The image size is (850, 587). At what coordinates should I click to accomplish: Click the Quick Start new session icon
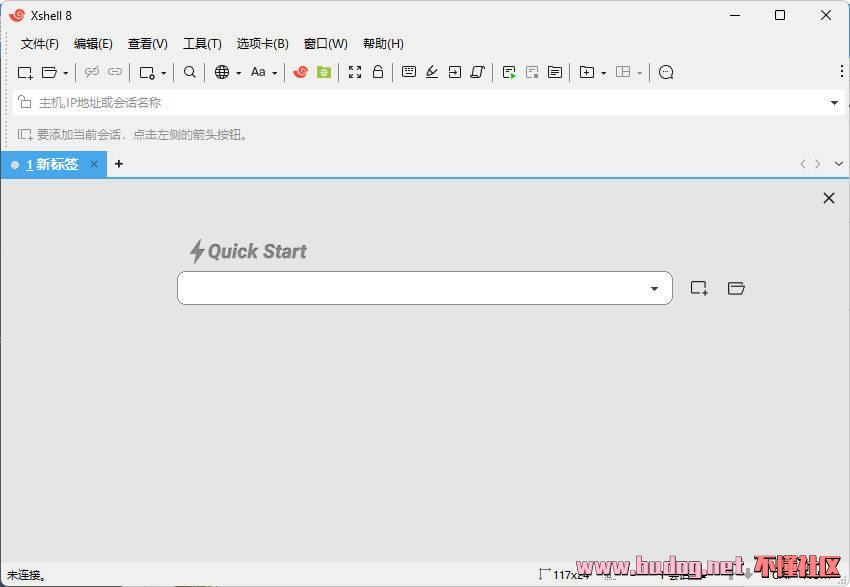699,288
